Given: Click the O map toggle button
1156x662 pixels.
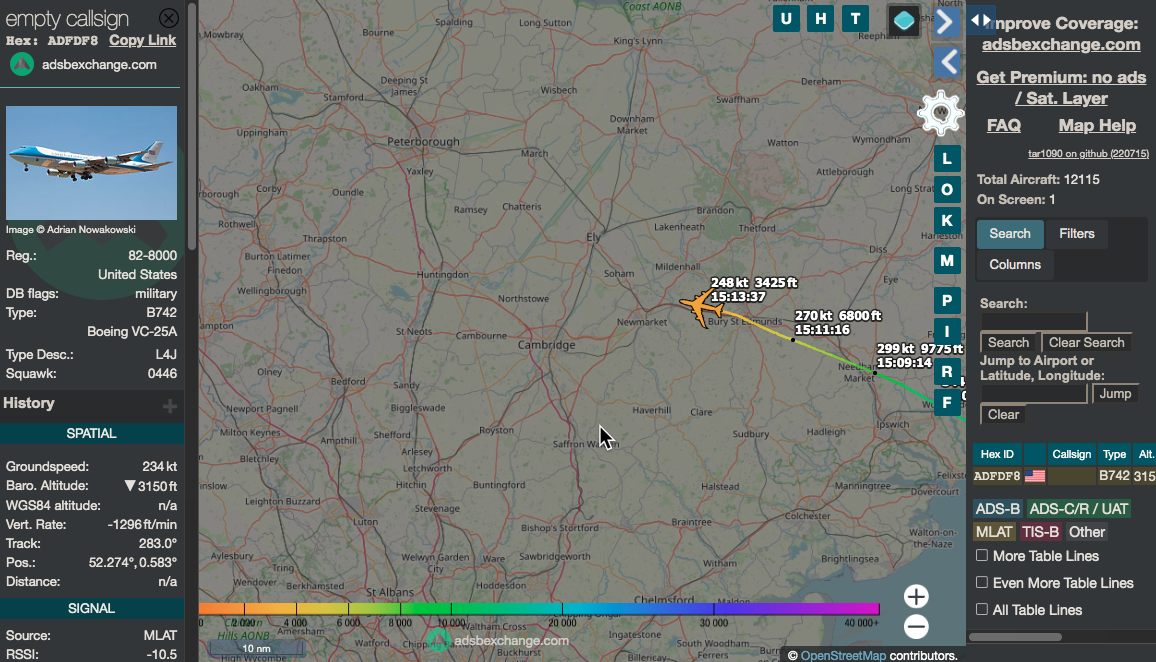Looking at the screenshot, I should 947,189.
